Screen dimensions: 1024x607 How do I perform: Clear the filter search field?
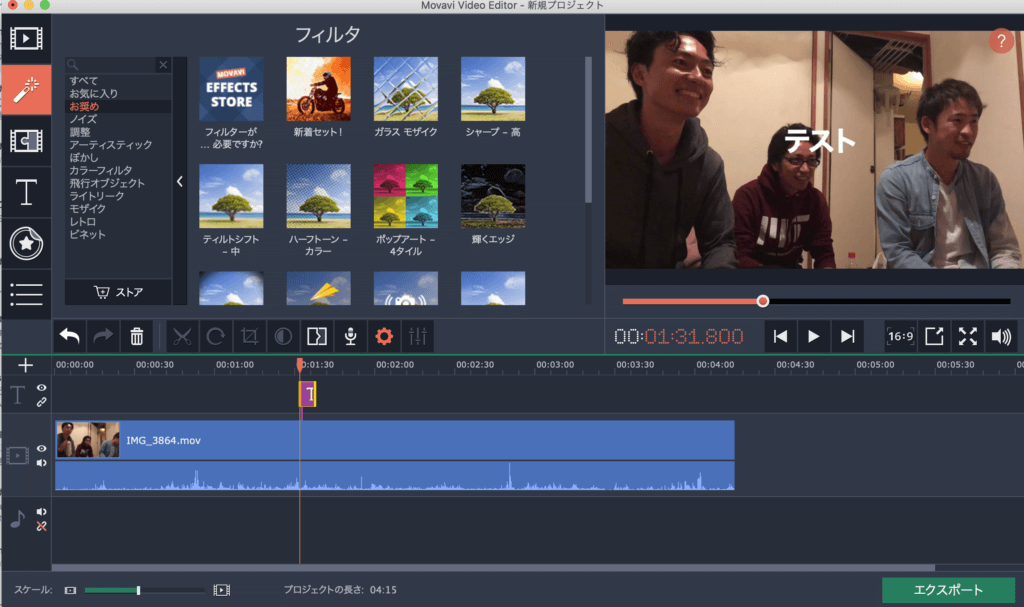click(x=163, y=64)
